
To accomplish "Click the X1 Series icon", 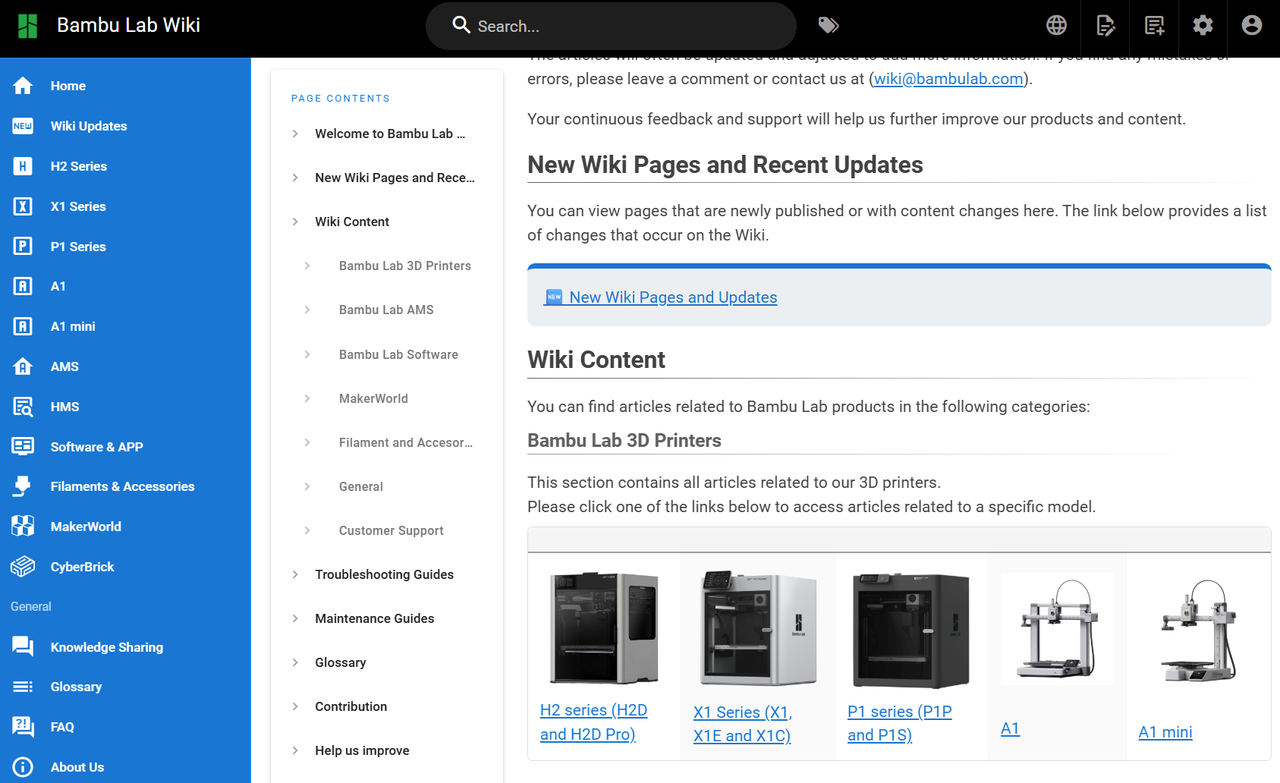I will (x=23, y=206).
